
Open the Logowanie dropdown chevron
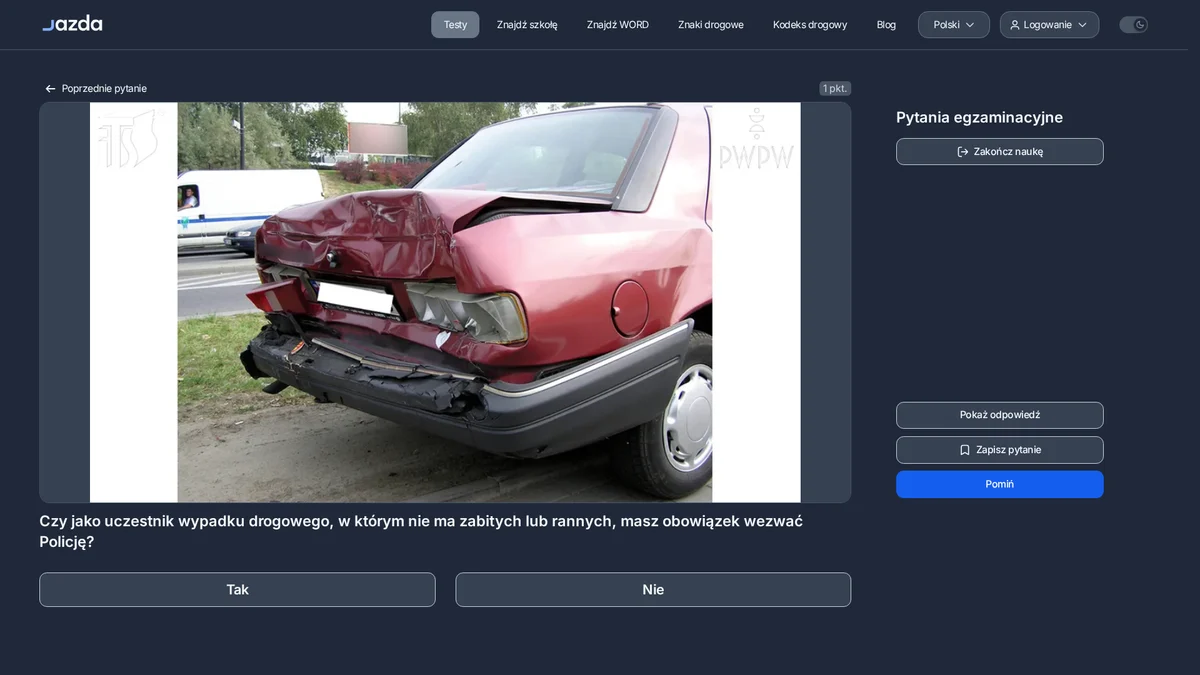(1082, 25)
